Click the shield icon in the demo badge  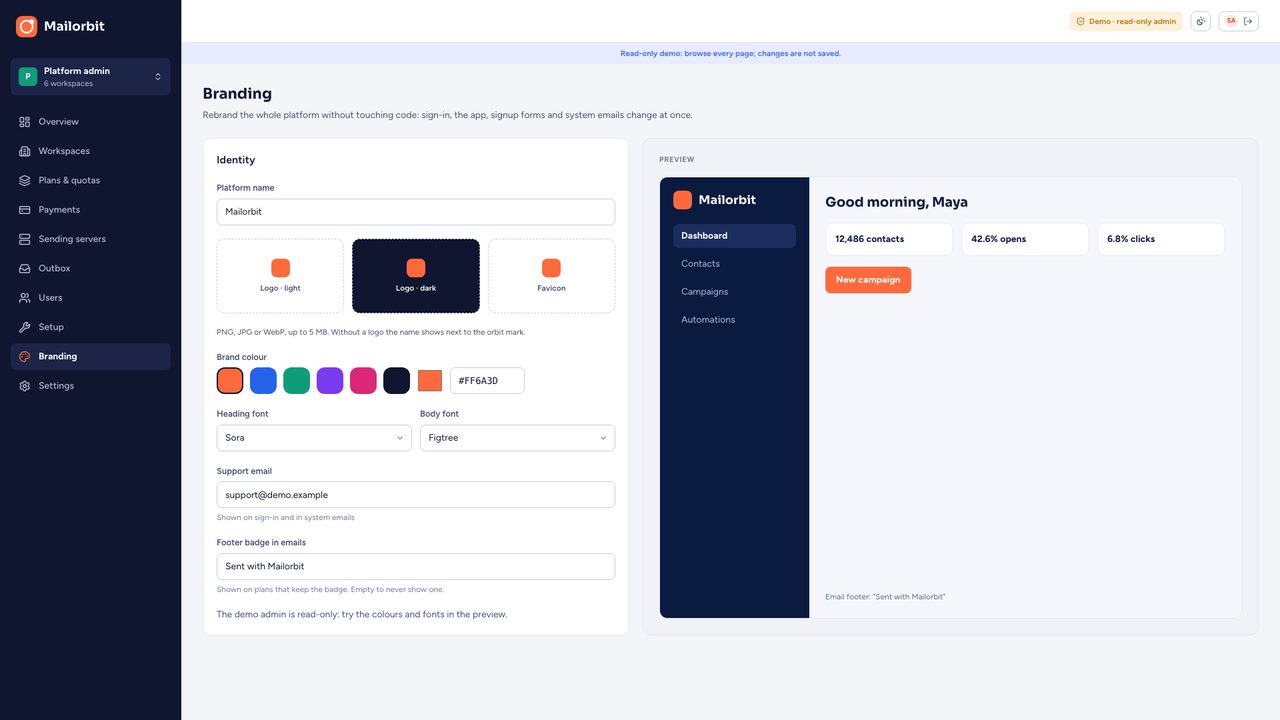click(x=1080, y=21)
